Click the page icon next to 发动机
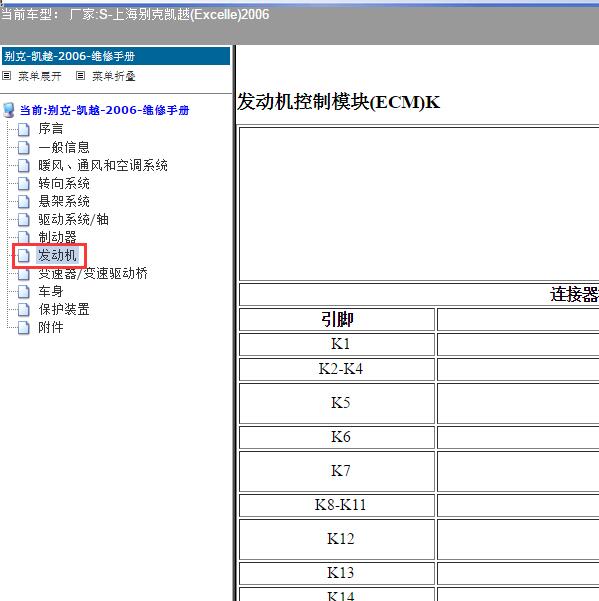 24,255
